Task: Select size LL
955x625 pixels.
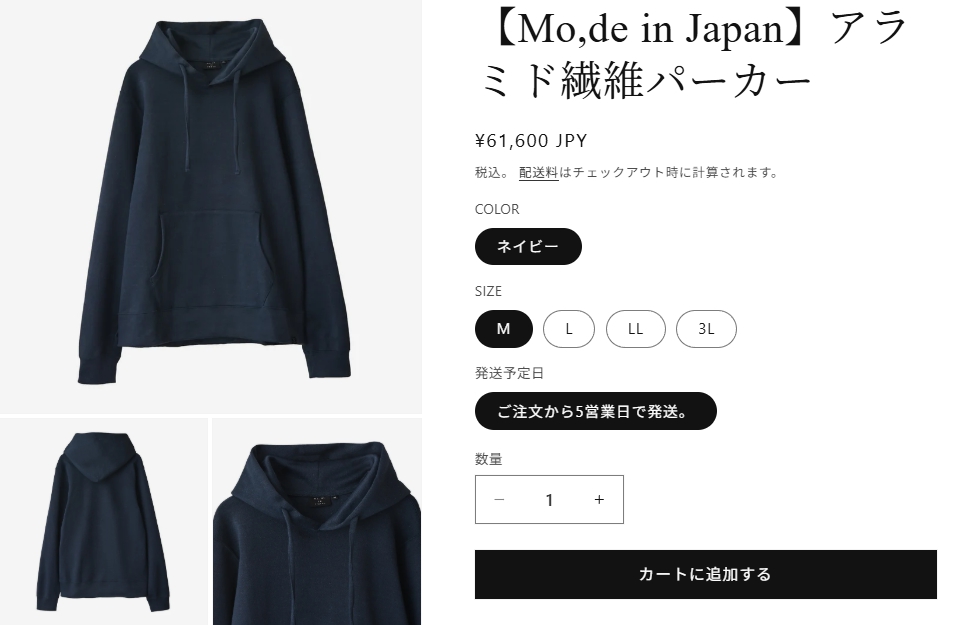Action: point(635,329)
